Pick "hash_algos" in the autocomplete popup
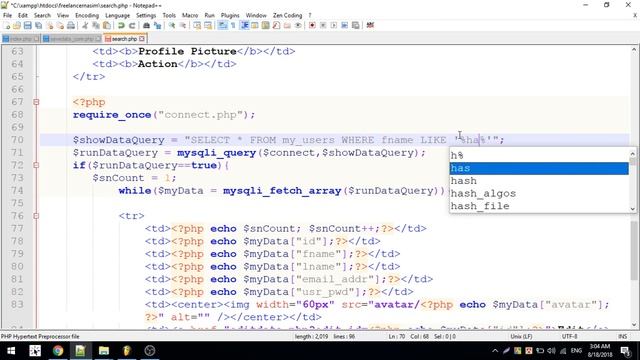 pyautogui.click(x=539, y=193)
